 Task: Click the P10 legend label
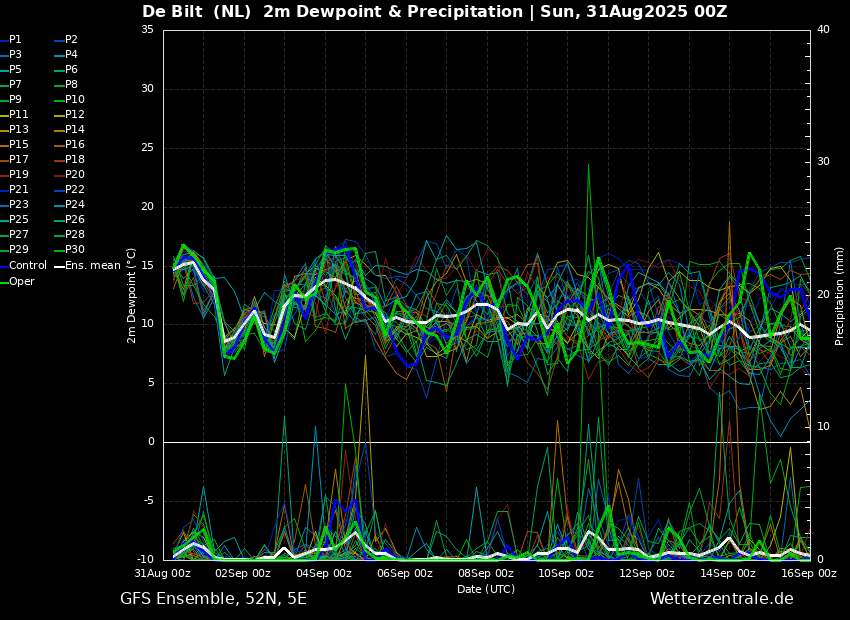coord(75,100)
